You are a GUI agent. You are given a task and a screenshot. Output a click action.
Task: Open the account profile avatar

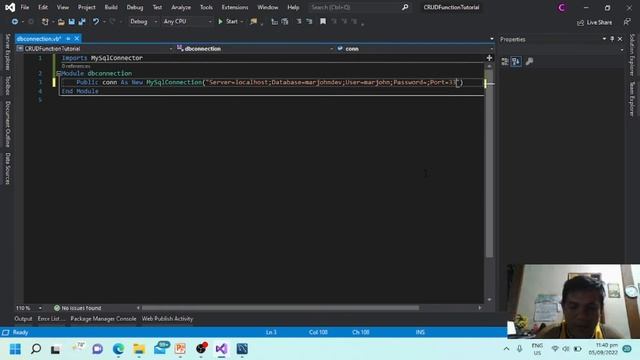coord(562,7)
